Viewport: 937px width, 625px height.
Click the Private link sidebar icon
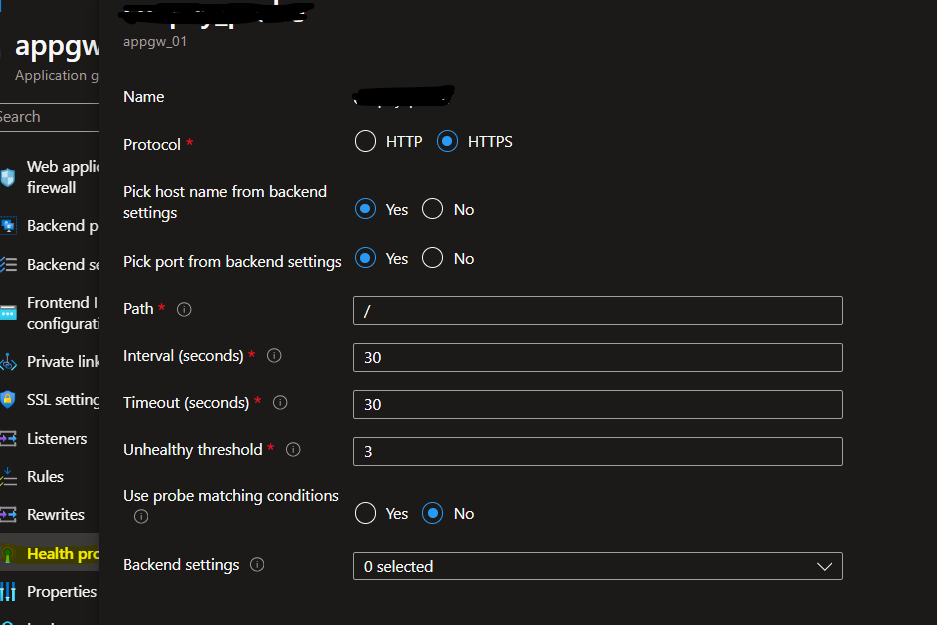[x=9, y=361]
